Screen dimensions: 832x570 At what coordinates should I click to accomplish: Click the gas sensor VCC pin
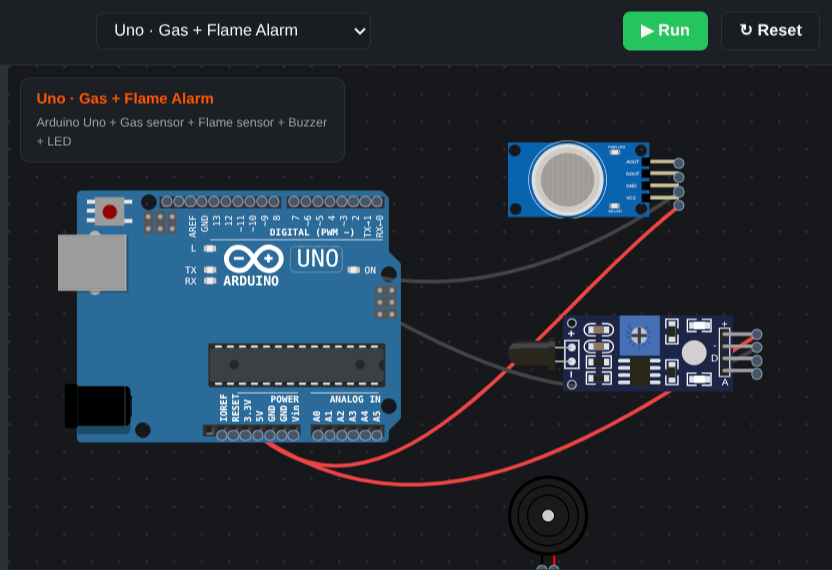tap(678, 205)
